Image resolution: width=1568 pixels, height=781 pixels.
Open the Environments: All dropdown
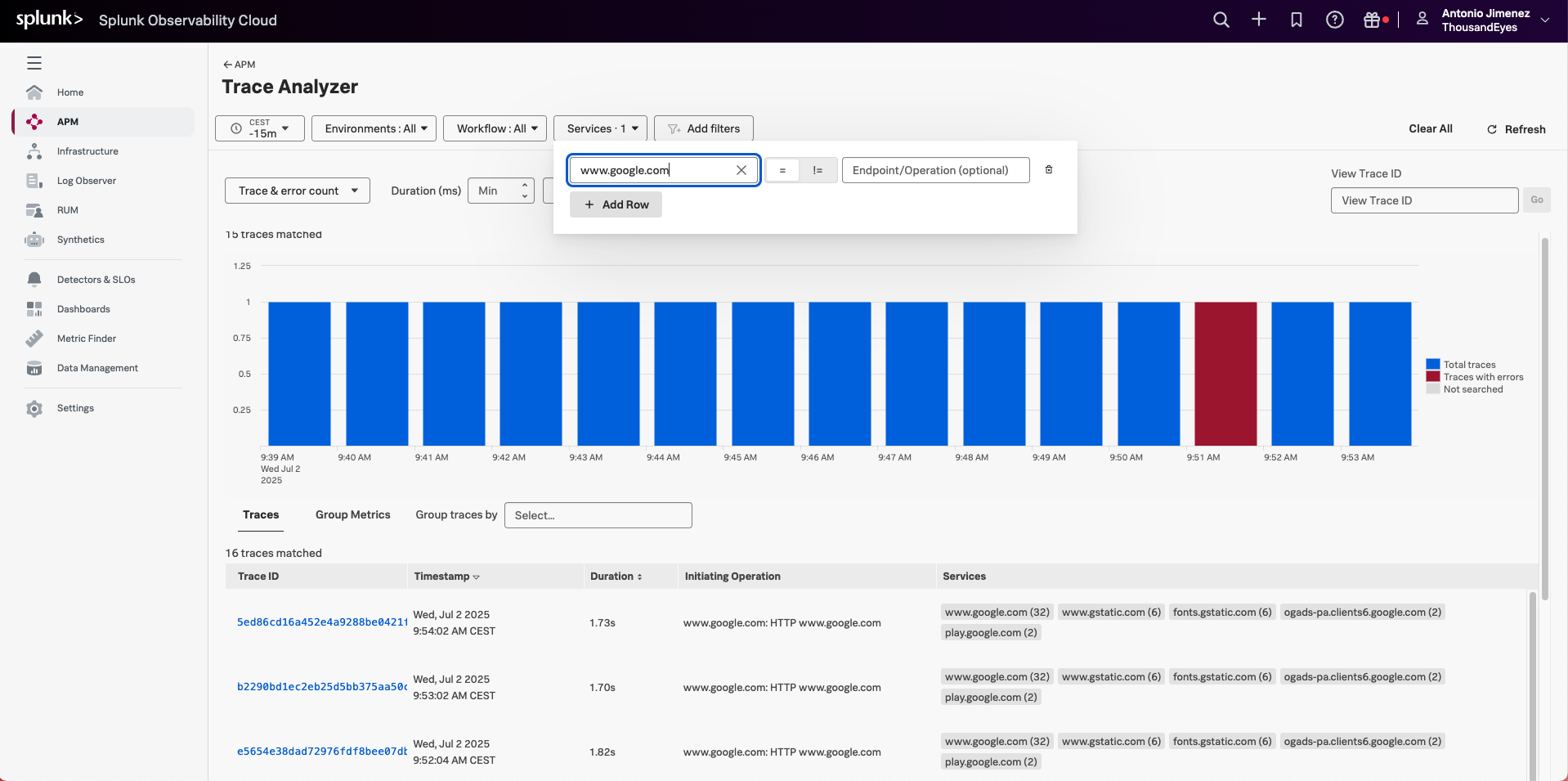tap(374, 128)
